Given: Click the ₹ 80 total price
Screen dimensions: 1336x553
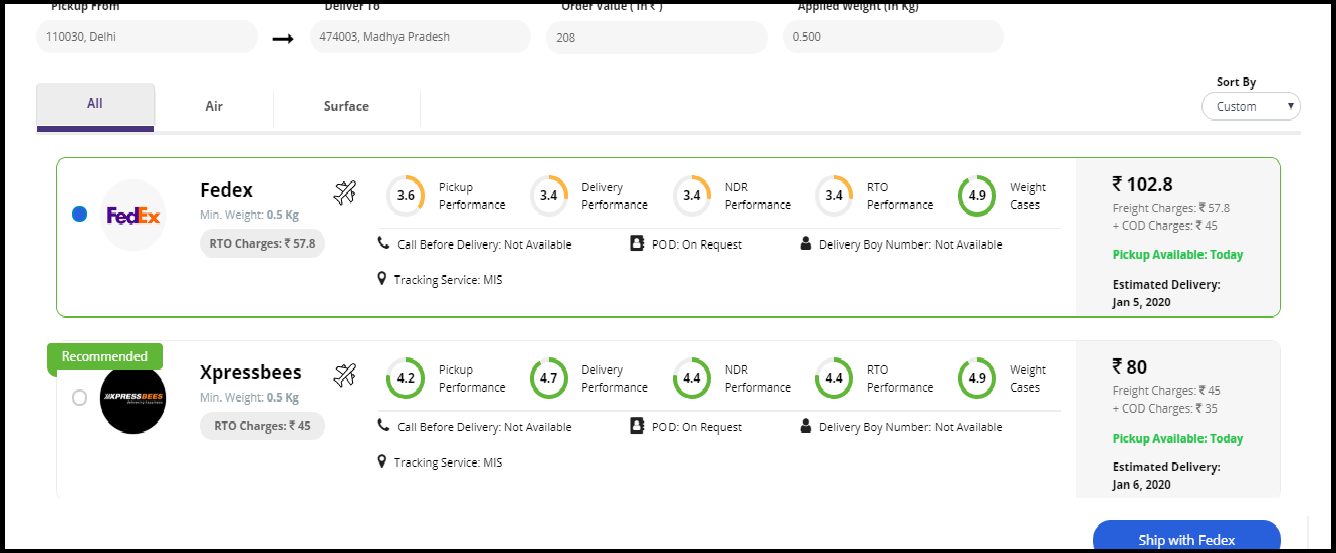Looking at the screenshot, I should pos(1130,367).
